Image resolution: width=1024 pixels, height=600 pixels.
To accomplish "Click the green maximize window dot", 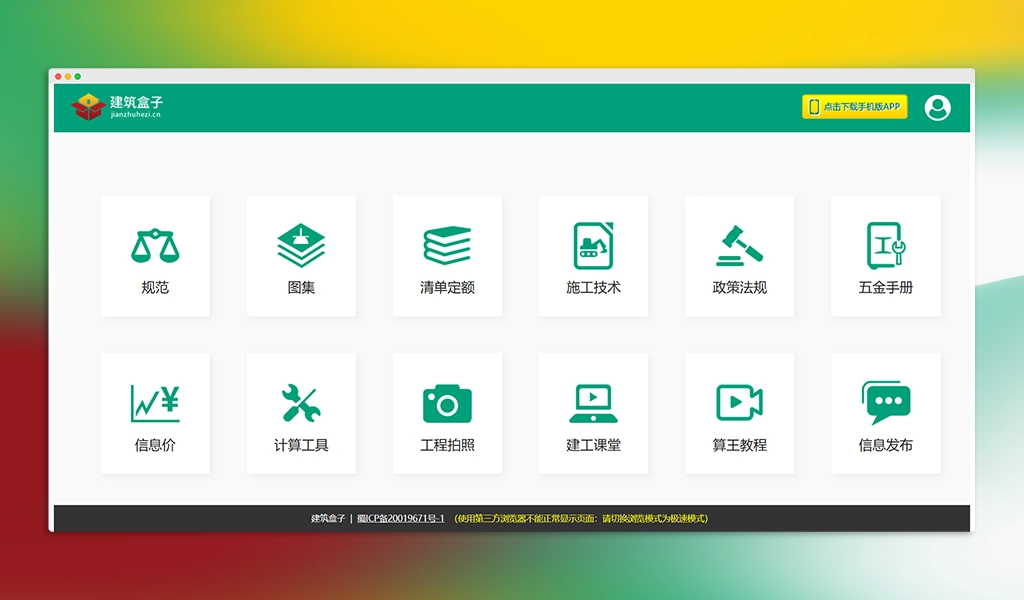I will coord(78,76).
